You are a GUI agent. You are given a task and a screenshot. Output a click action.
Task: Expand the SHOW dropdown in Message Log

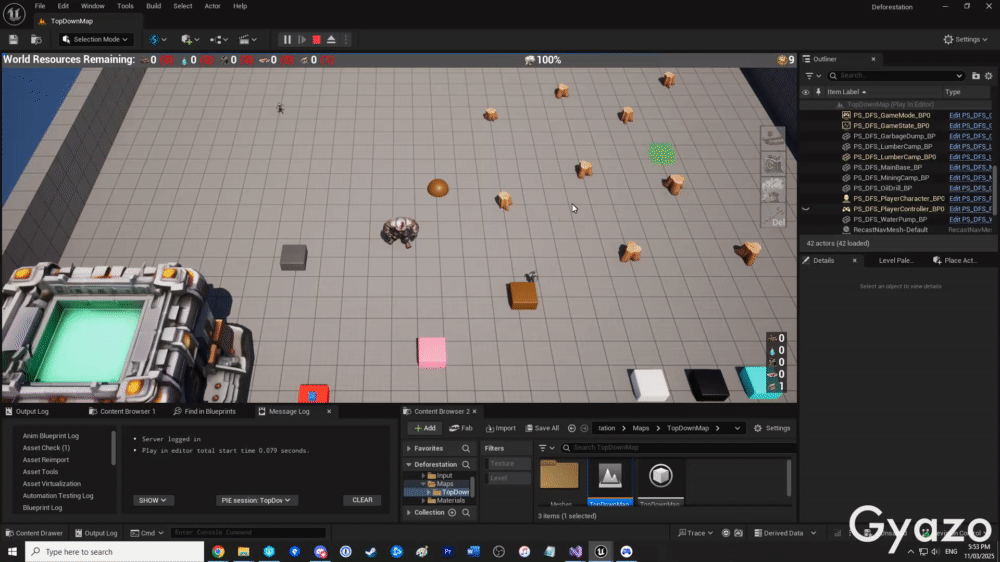click(x=152, y=500)
